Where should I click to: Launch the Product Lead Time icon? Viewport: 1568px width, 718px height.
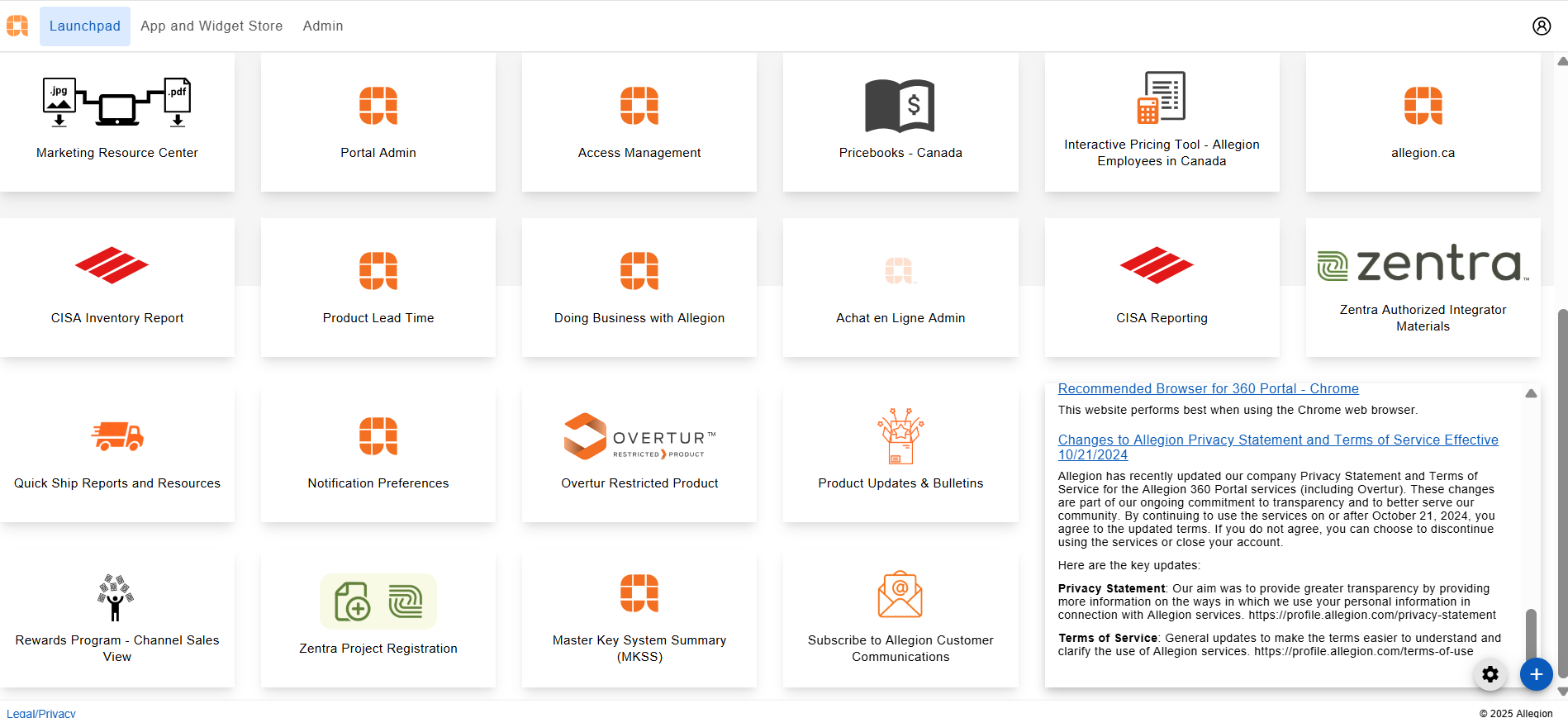tap(378, 271)
